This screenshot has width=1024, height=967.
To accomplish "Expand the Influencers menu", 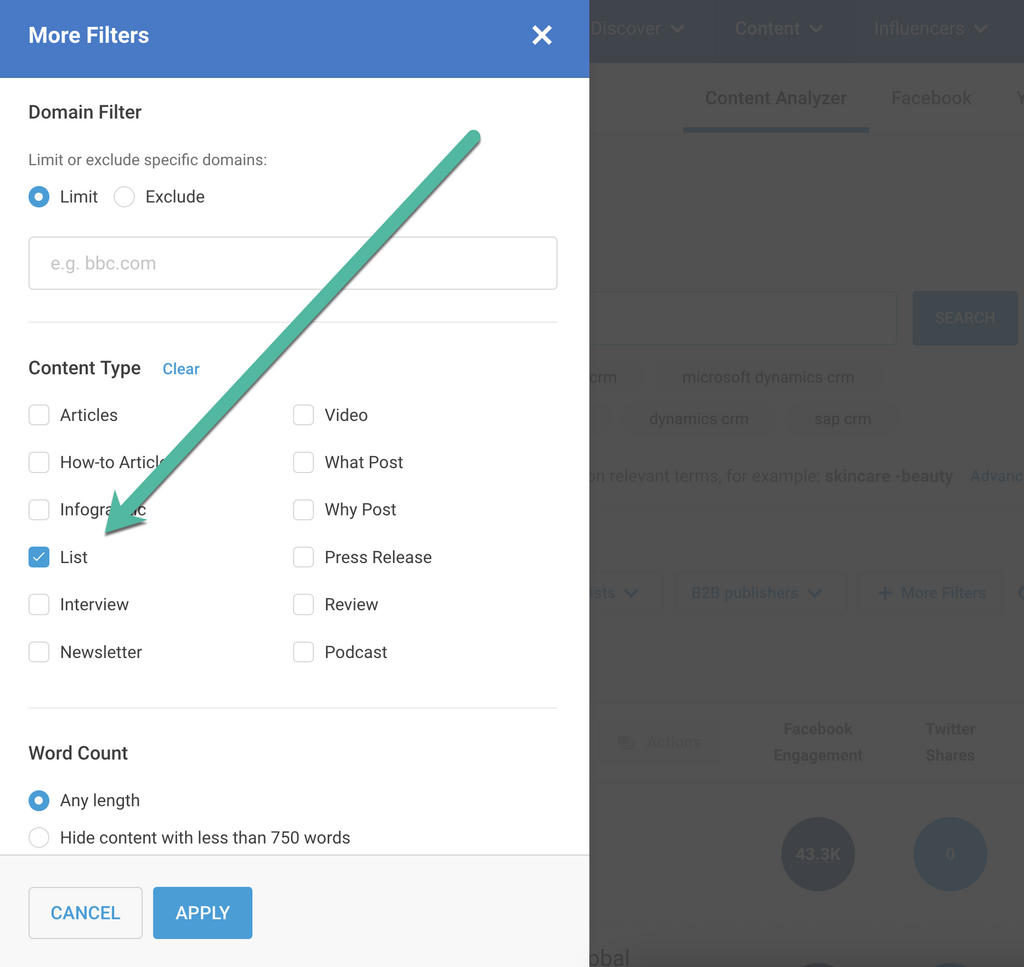I will pos(930,29).
